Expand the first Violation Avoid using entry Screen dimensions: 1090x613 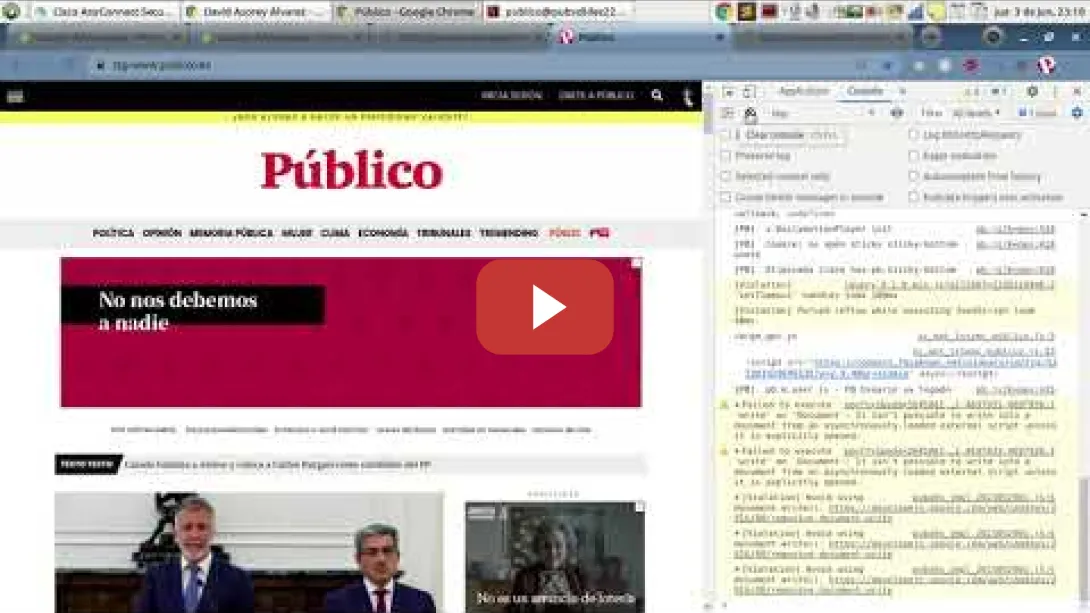(738, 498)
